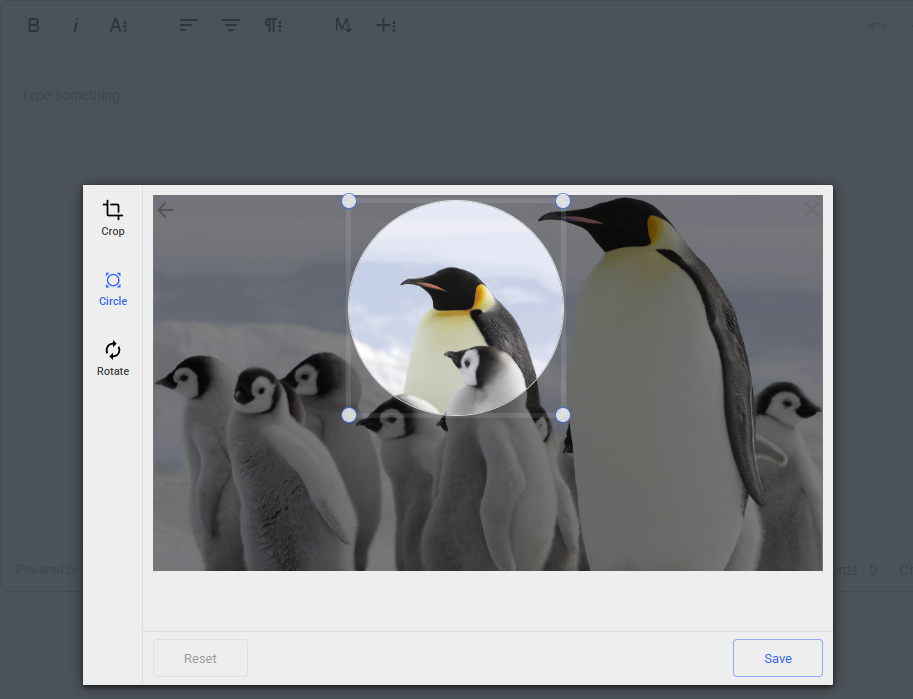913x699 pixels.
Task: Toggle italic formatting
Action: click(x=76, y=26)
